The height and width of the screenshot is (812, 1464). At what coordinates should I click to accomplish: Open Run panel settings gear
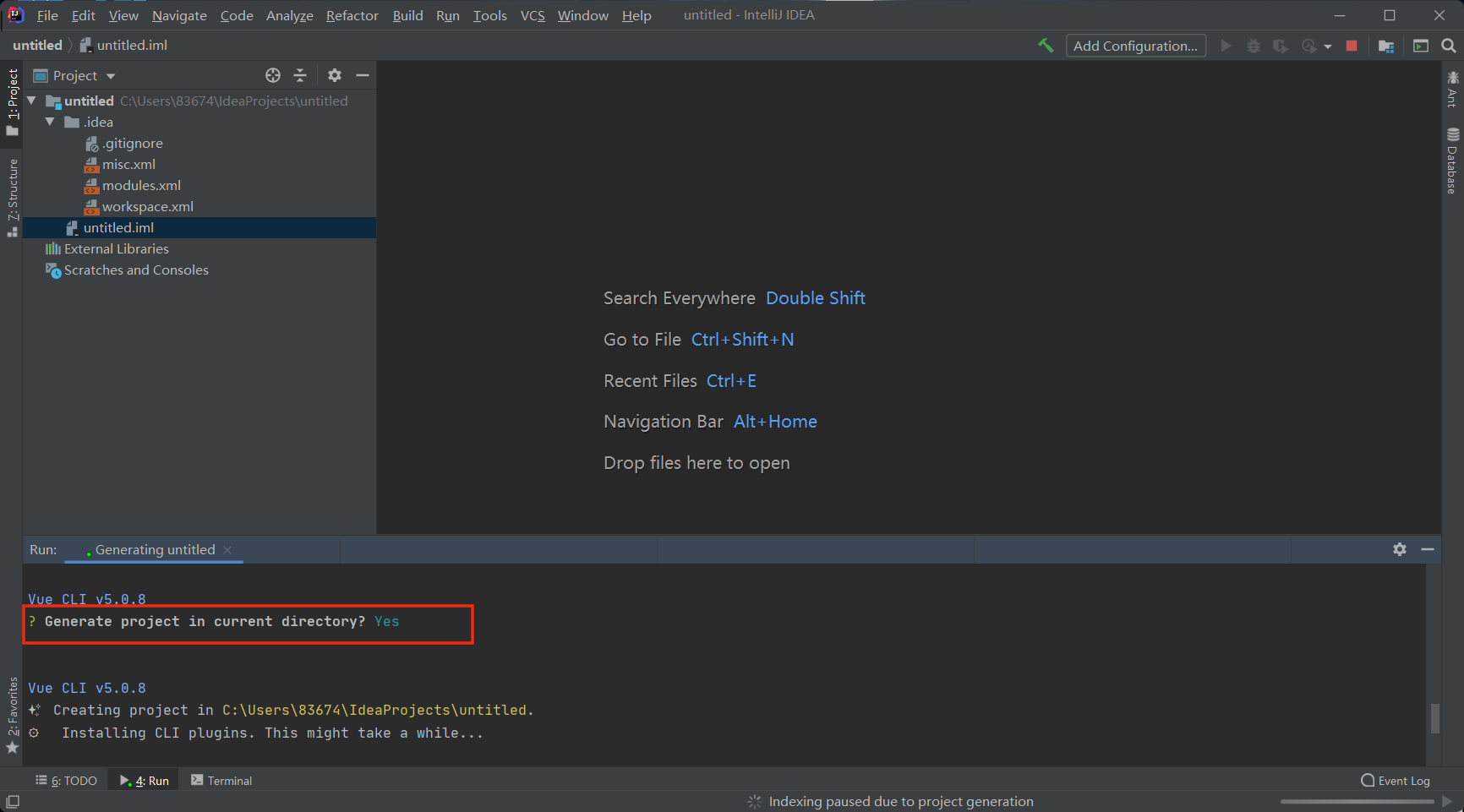tap(1400, 549)
